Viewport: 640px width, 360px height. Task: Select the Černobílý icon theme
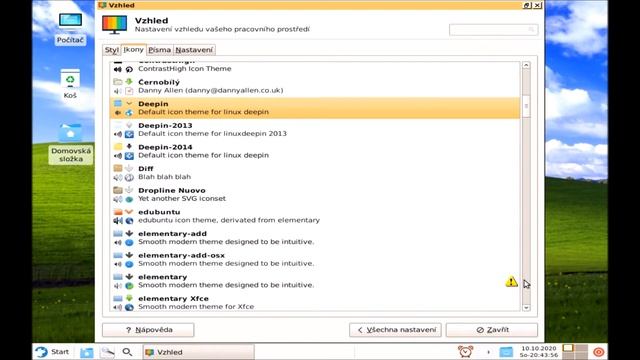point(315,86)
